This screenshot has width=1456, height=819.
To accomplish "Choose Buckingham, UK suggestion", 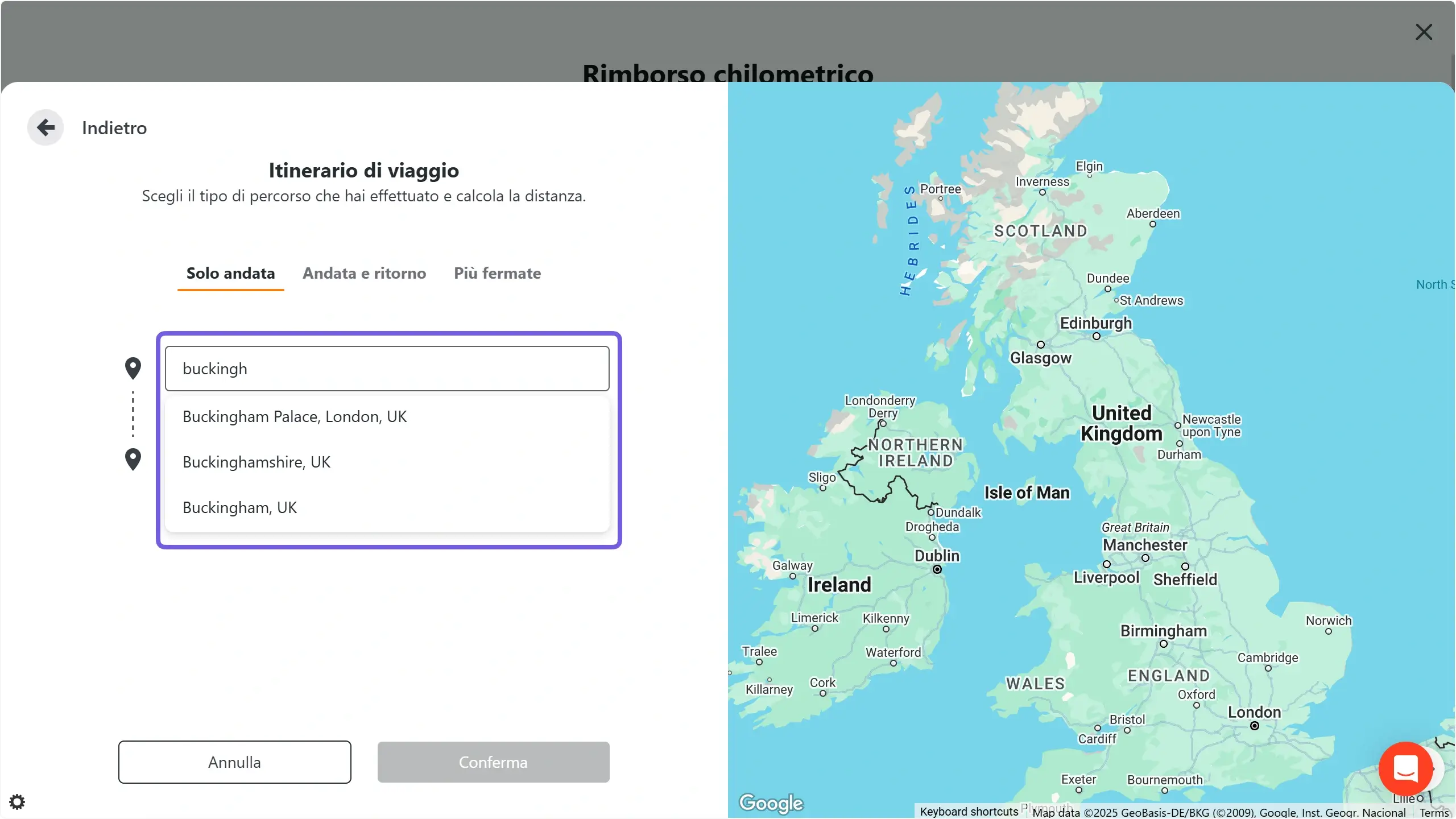I will click(387, 507).
